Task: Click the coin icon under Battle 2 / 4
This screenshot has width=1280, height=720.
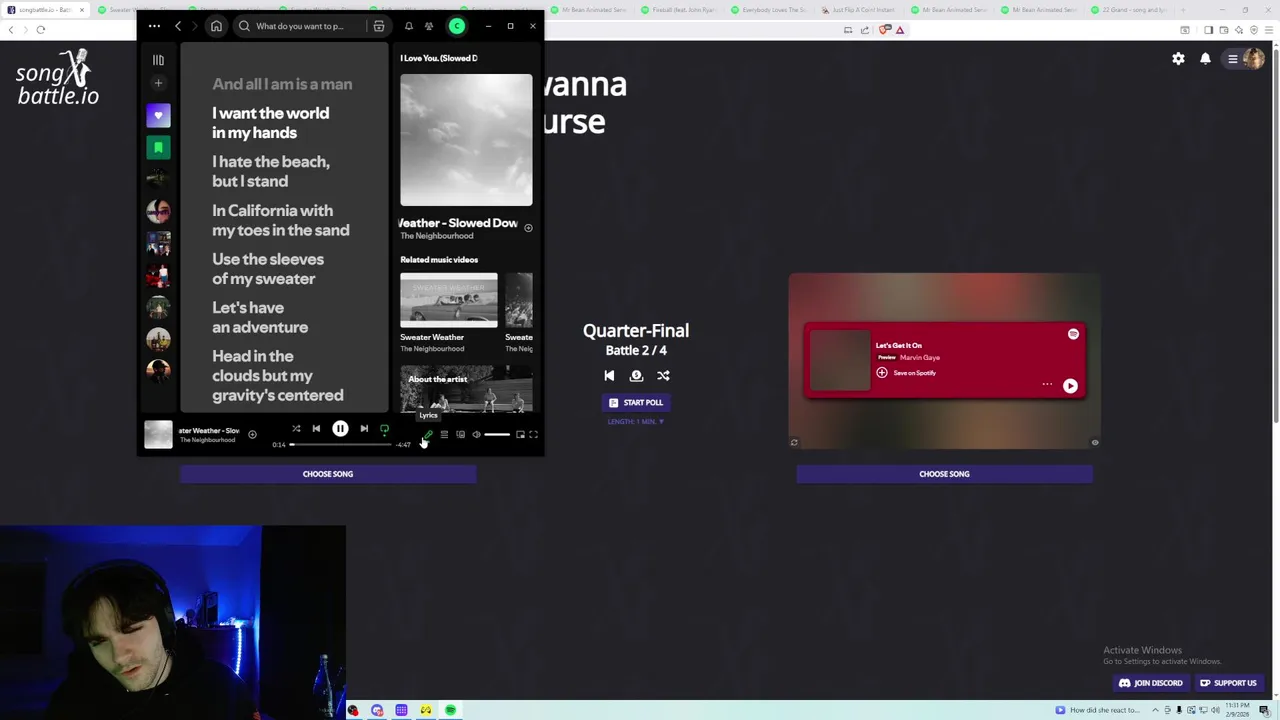Action: click(x=636, y=376)
